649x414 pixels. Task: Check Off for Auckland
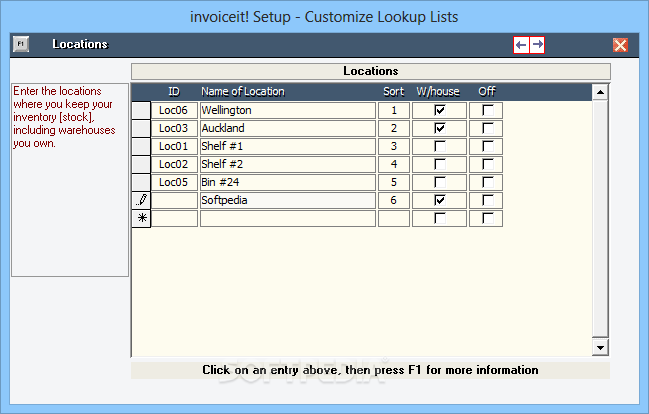(x=488, y=128)
